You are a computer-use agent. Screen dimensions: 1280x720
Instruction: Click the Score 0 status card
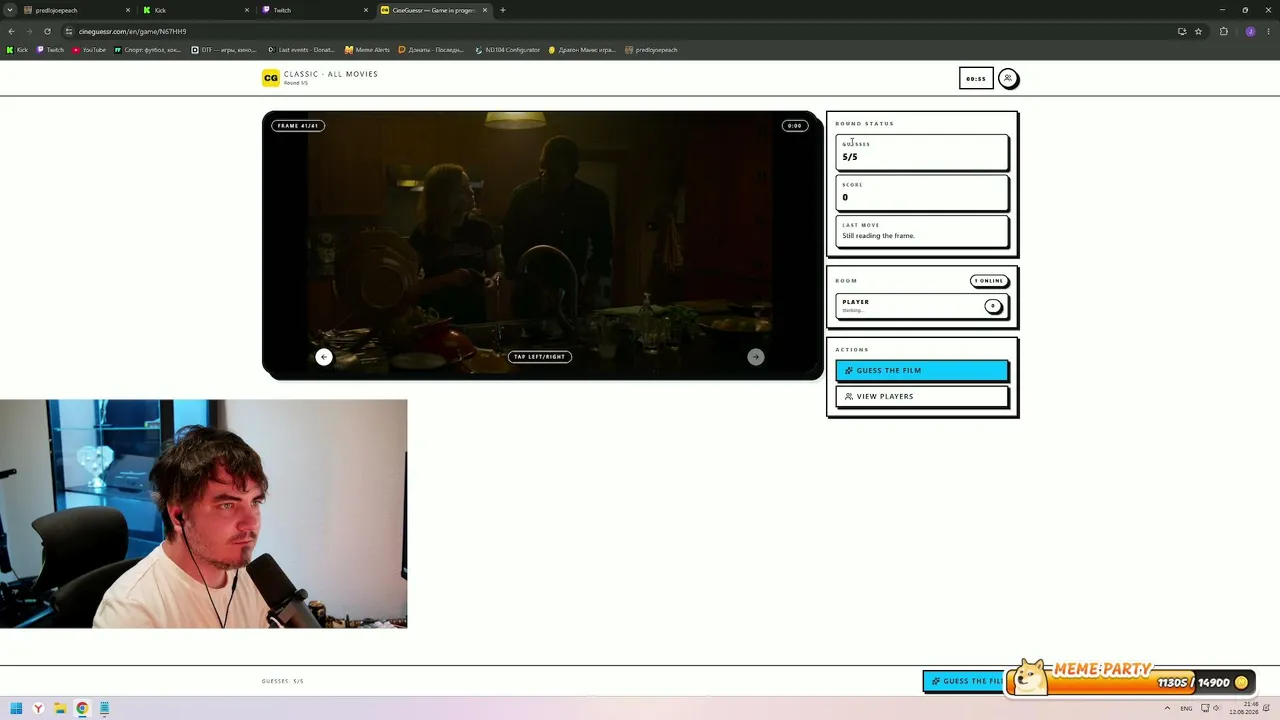coord(922,193)
